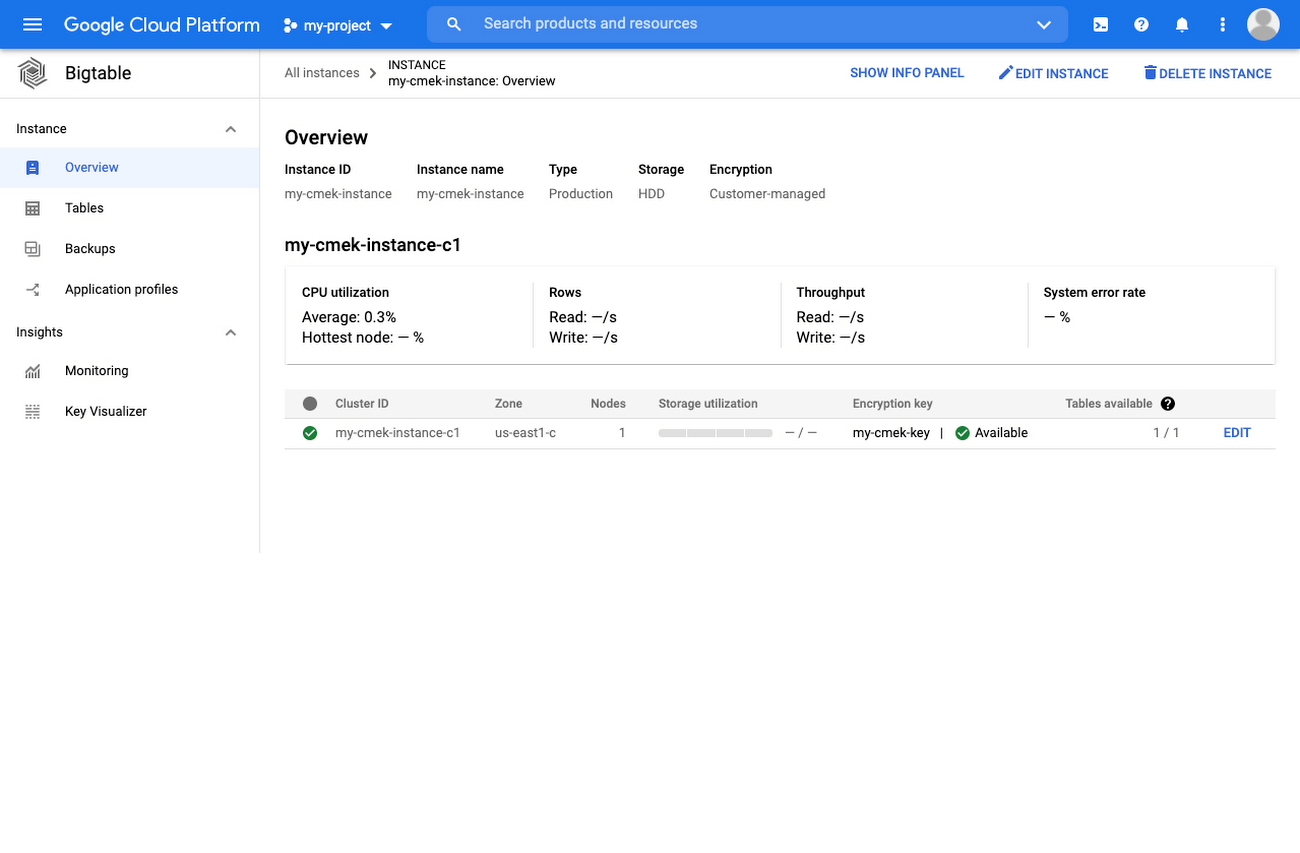The height and width of the screenshot is (853, 1300).
Task: Collapse the Insights section in the sidebar
Action: [230, 332]
